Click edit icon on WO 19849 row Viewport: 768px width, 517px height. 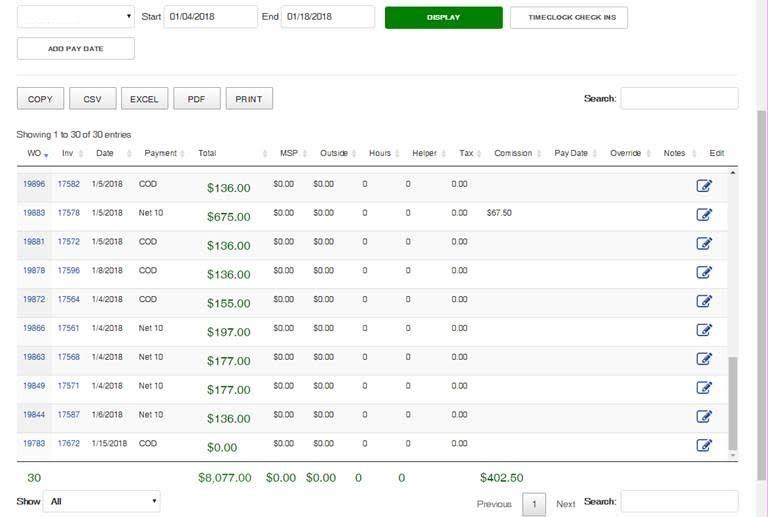[x=704, y=388]
